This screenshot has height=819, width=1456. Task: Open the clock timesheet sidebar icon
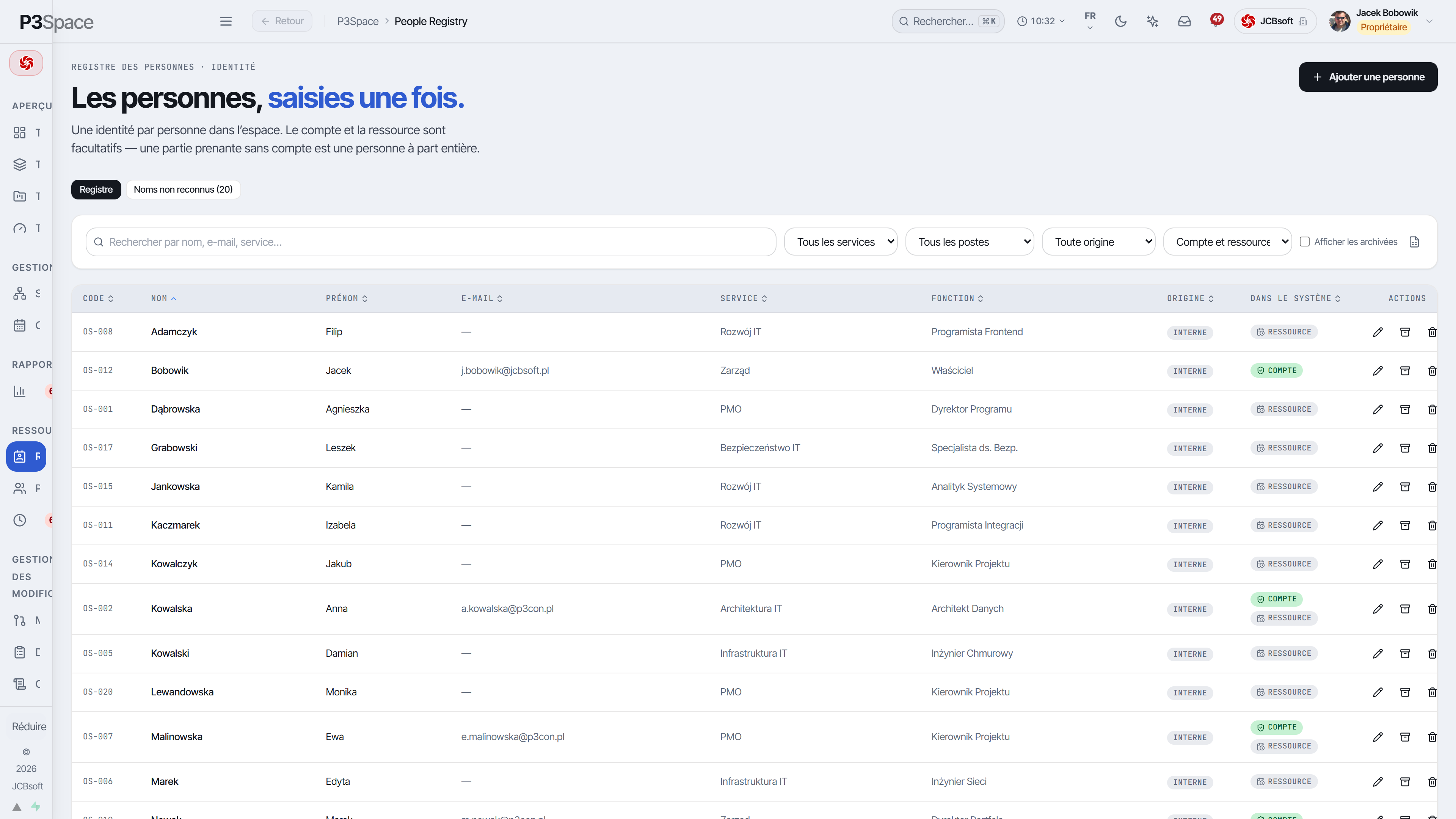pos(20,520)
